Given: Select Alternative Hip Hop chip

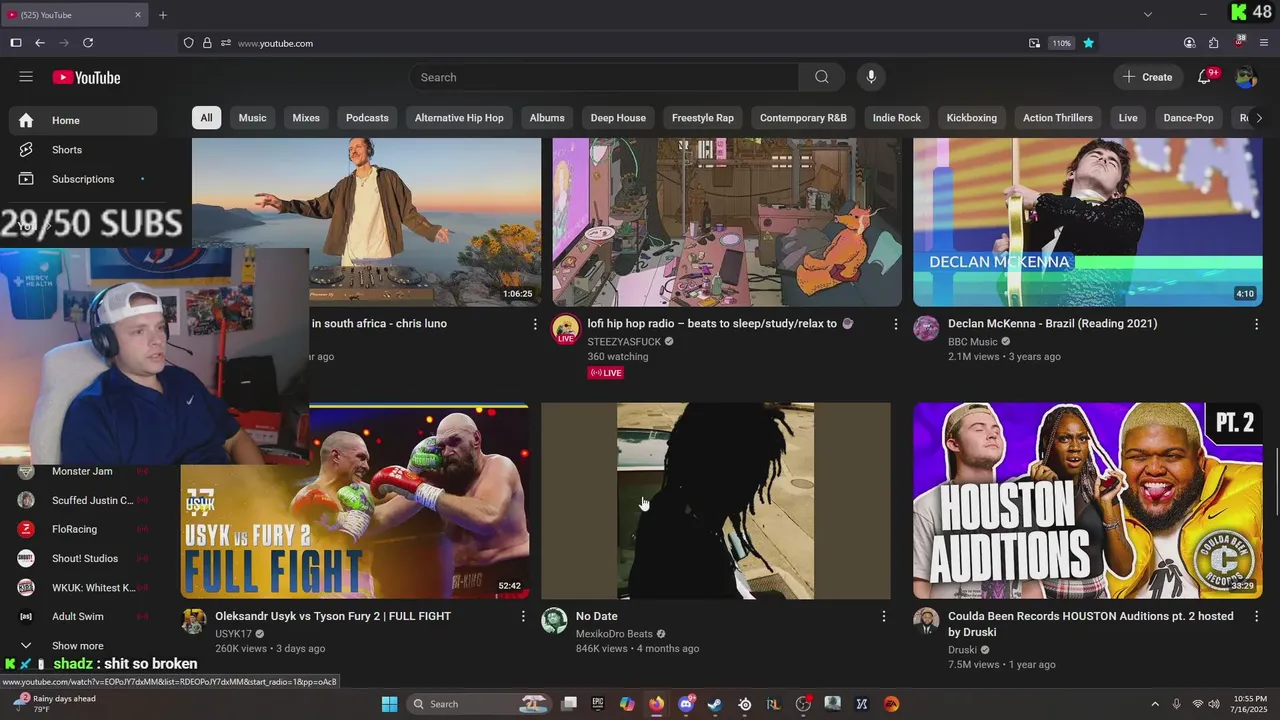Looking at the screenshot, I should click(x=459, y=118).
